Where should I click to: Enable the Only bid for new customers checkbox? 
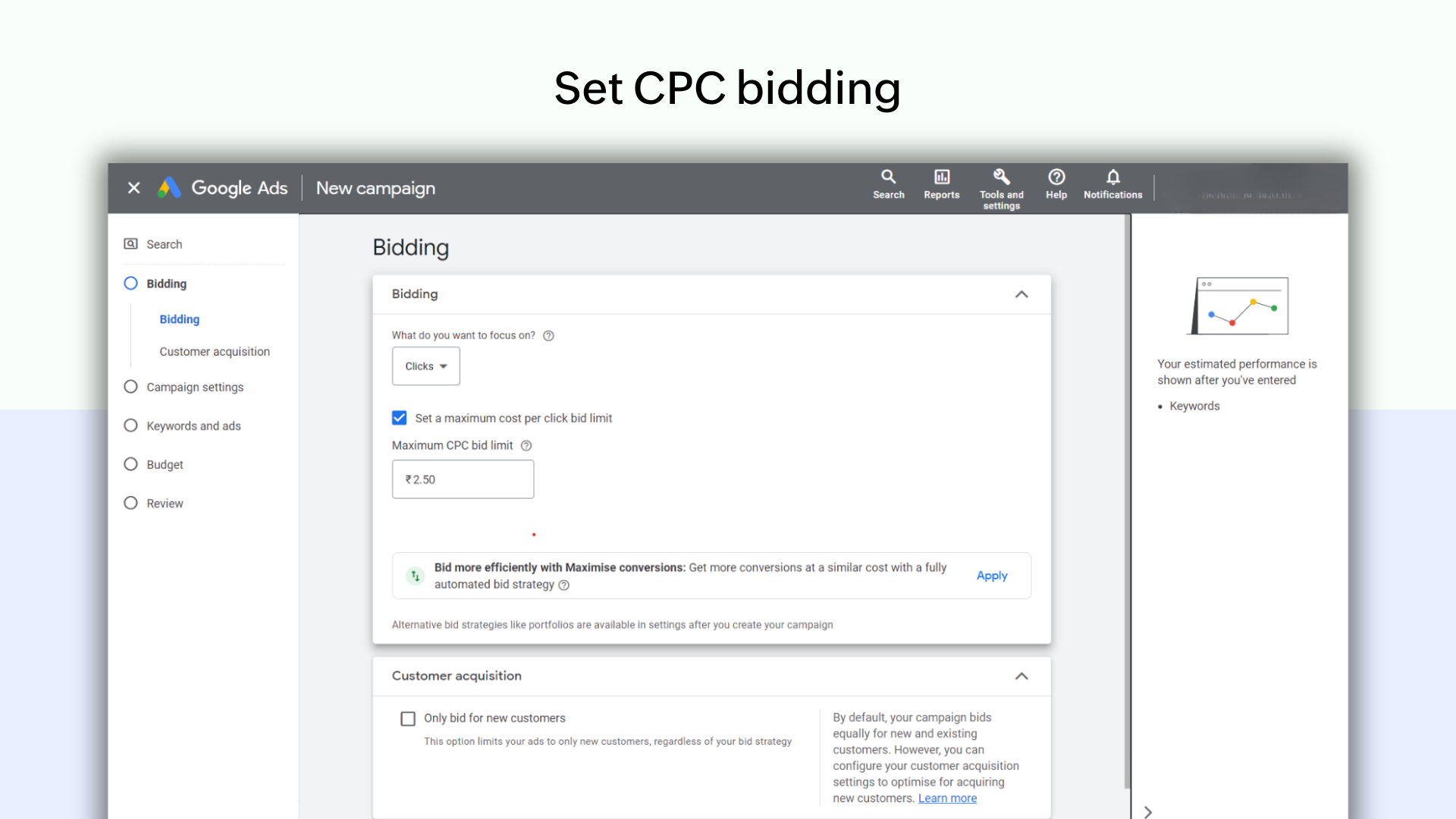click(409, 718)
